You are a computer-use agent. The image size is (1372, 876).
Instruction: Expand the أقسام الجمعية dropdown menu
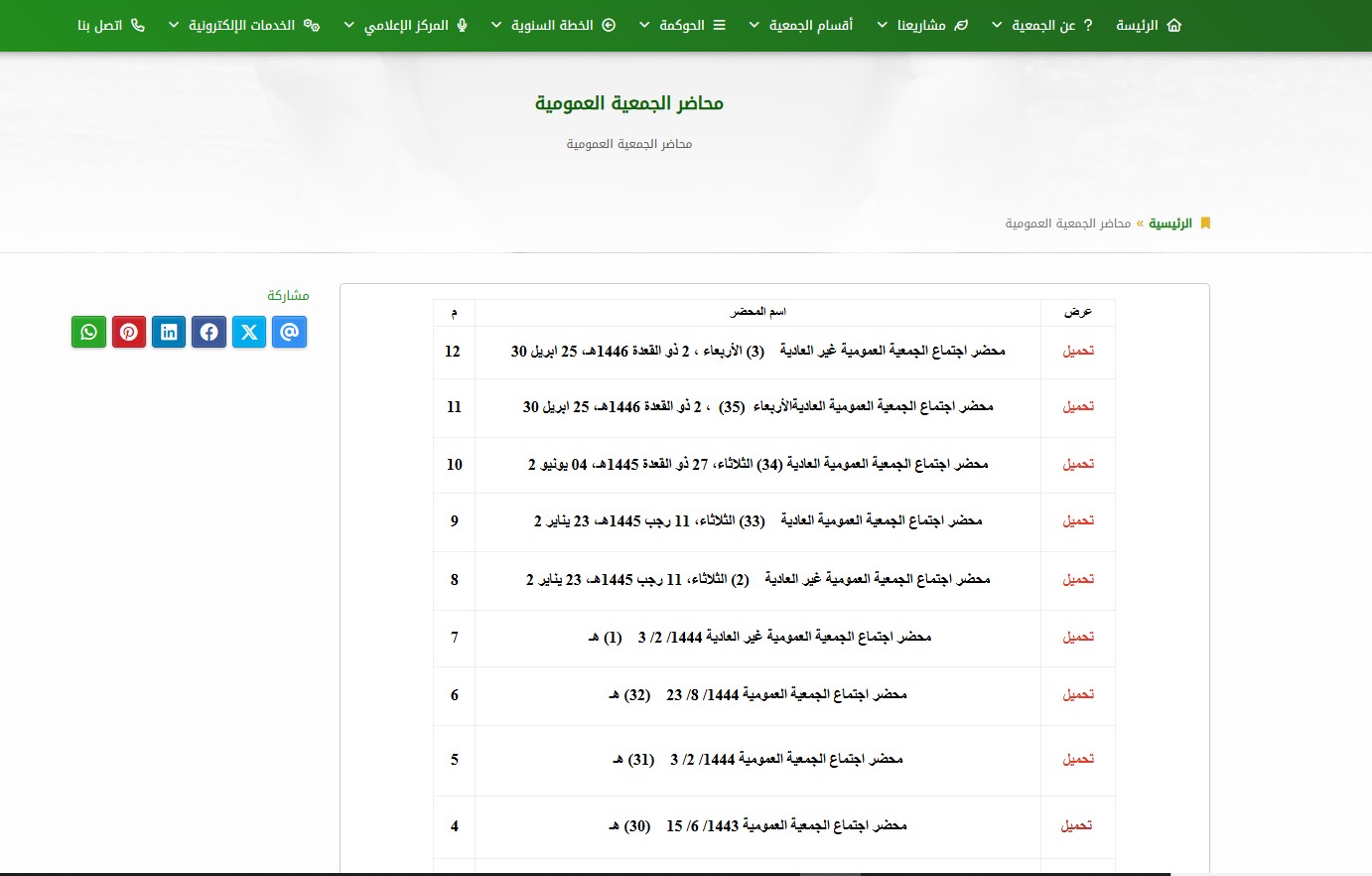(800, 25)
